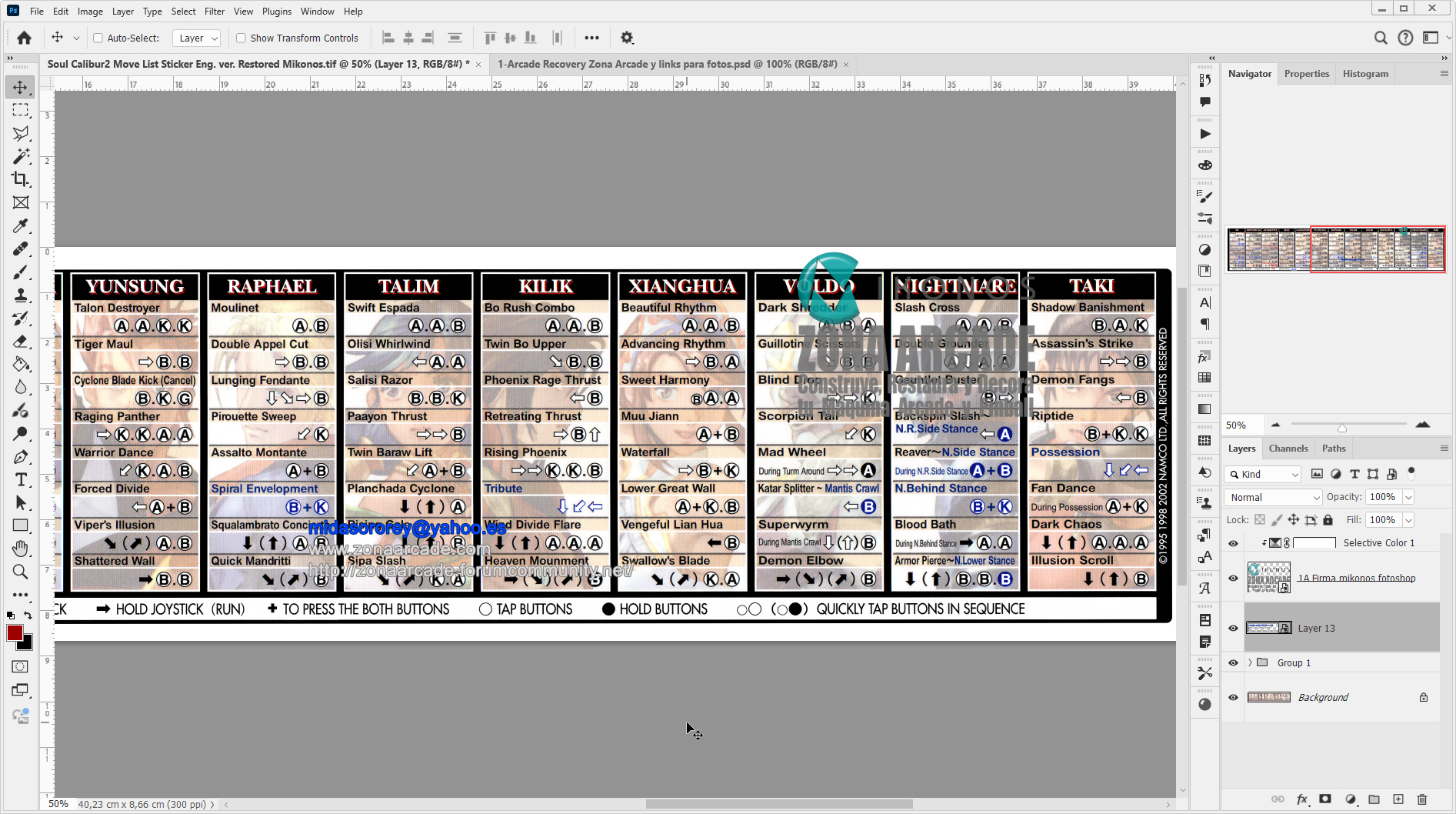Viewport: 1456px width, 814px height.
Task: Select the Brush tool
Action: [21, 272]
